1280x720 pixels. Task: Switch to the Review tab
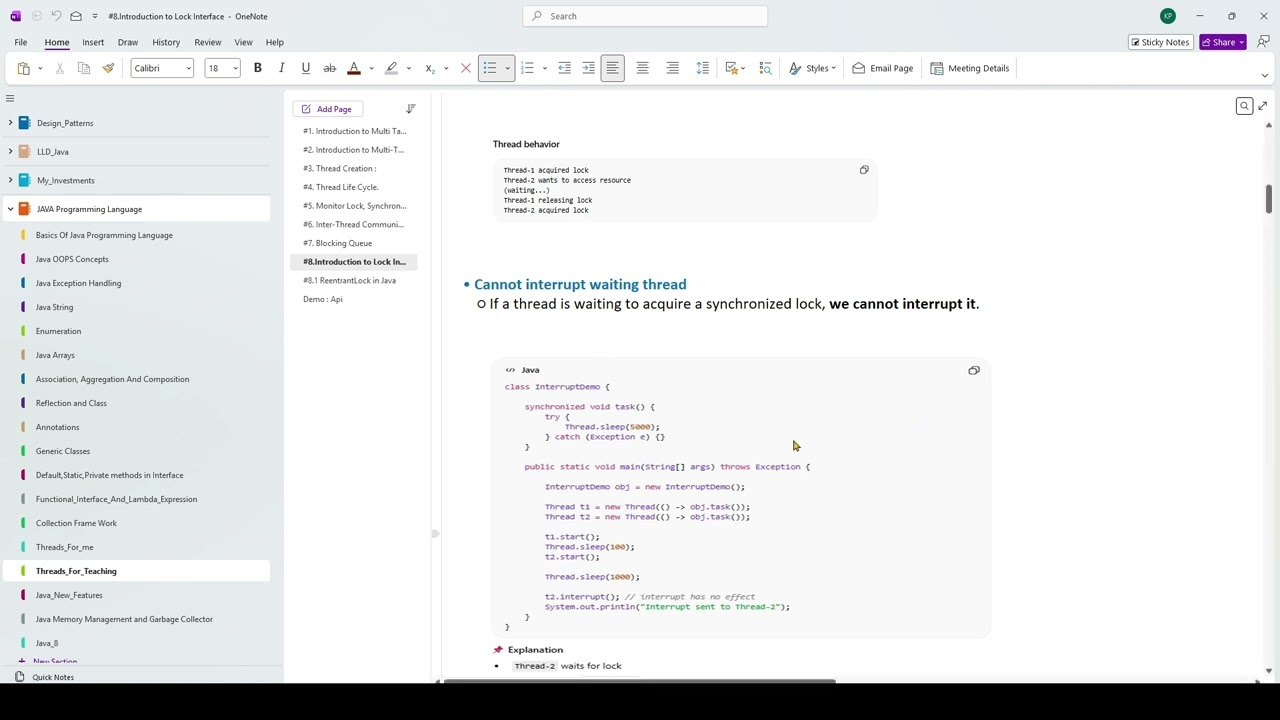pos(208,42)
